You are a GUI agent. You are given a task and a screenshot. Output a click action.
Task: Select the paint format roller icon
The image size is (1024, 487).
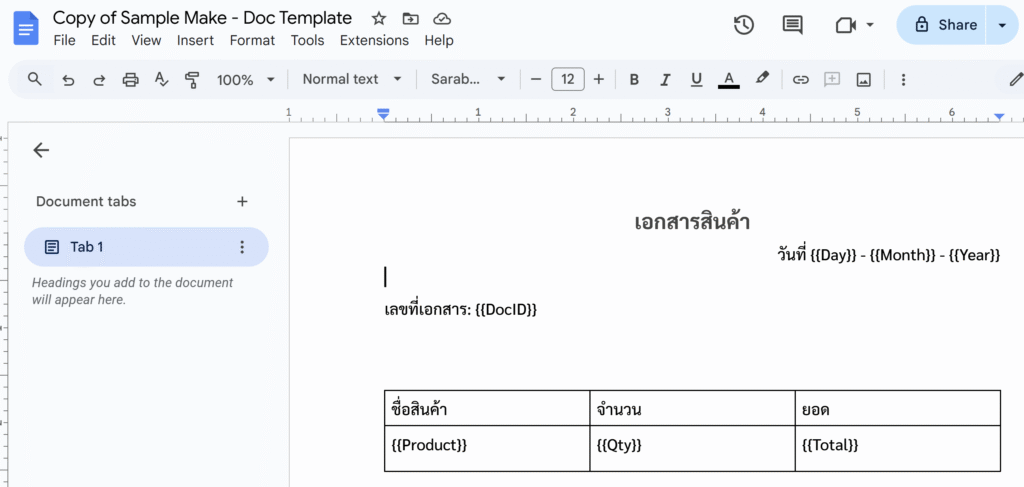[x=193, y=80]
